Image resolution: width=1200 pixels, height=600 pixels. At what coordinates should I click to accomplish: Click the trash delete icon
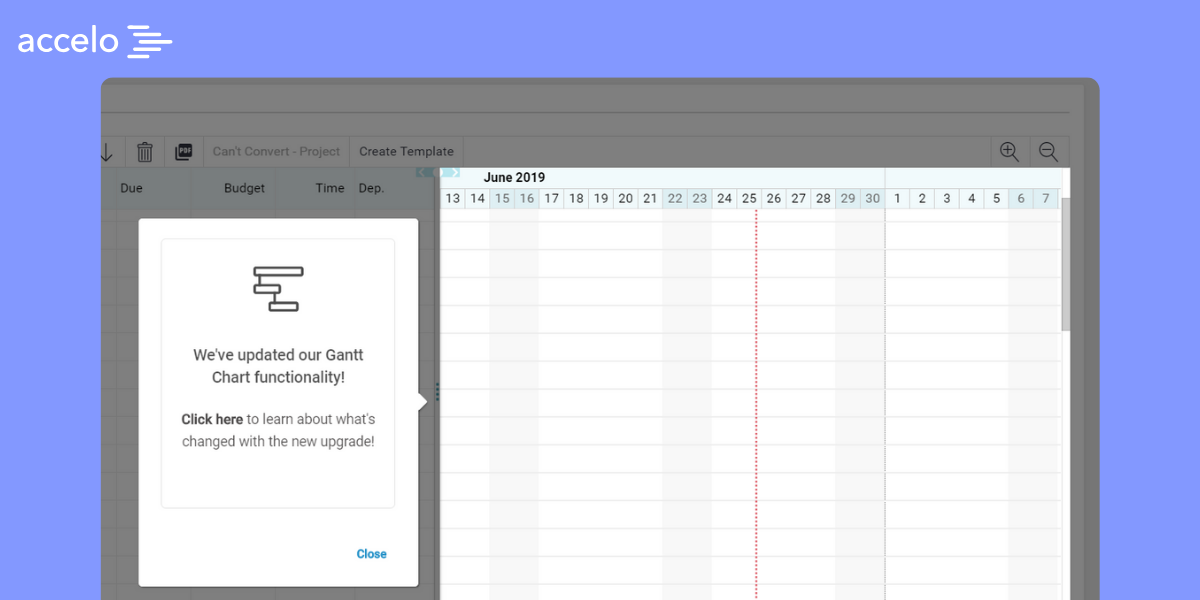click(x=145, y=152)
